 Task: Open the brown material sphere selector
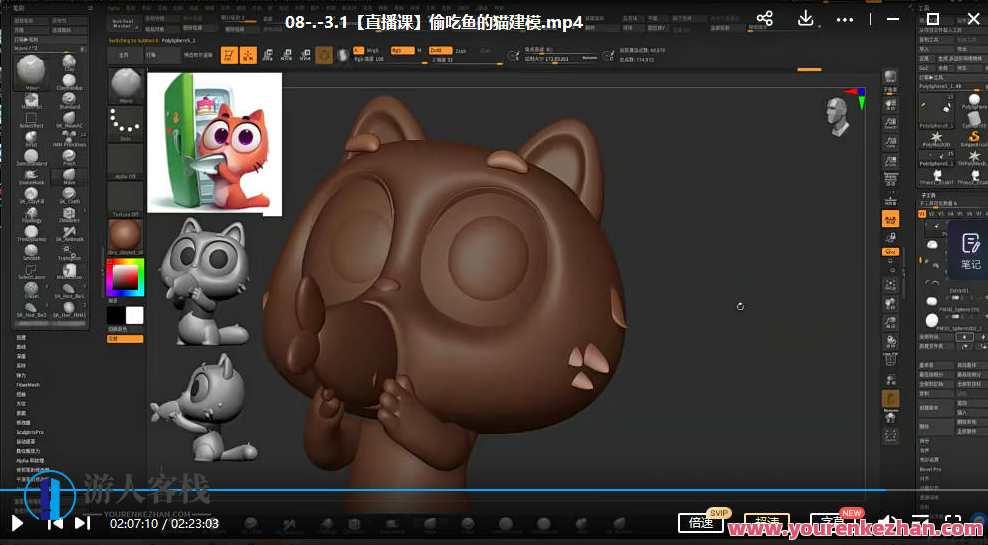pyautogui.click(x=125, y=236)
